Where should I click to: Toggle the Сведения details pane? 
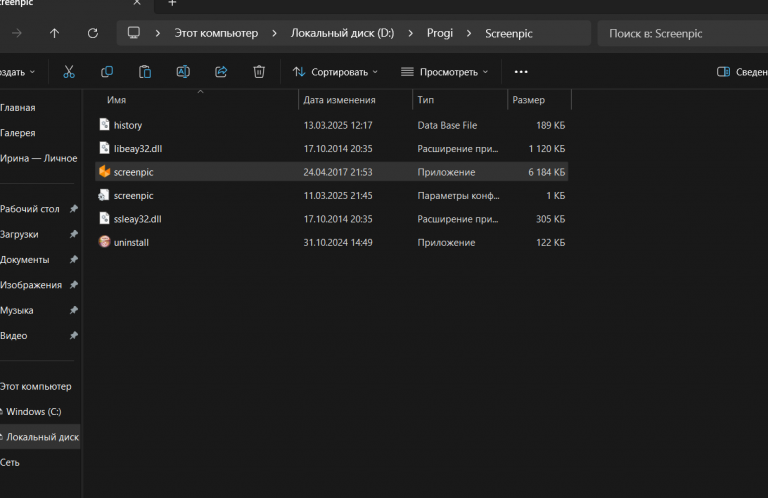[x=742, y=72]
